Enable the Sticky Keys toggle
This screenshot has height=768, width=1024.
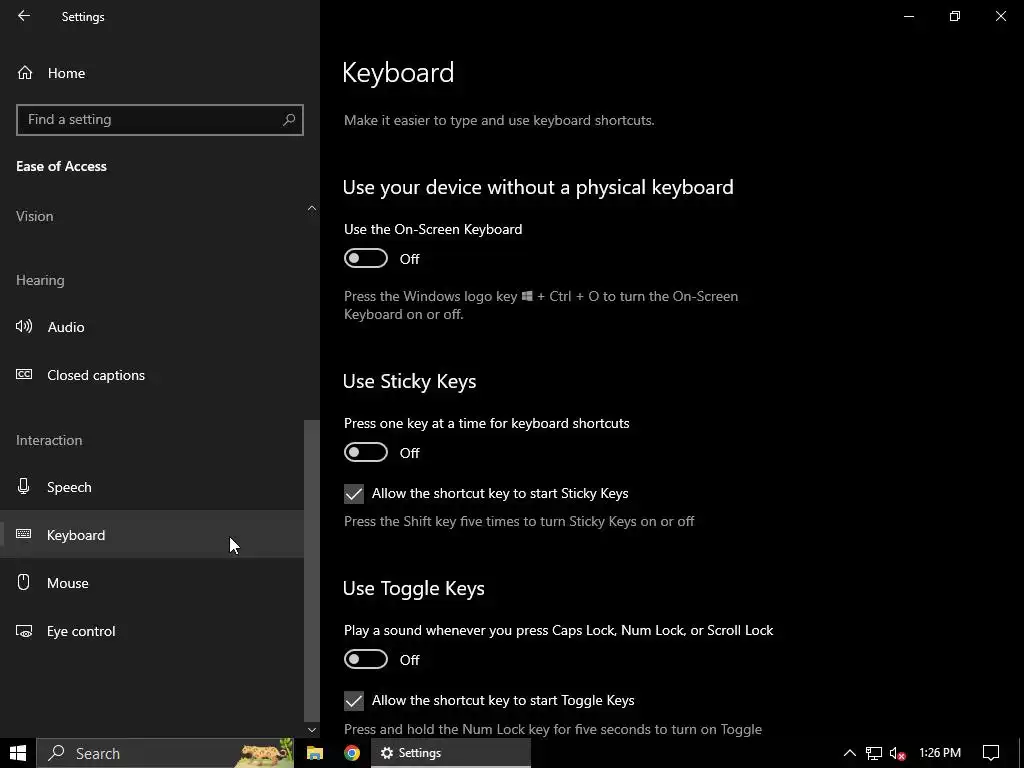tap(366, 453)
